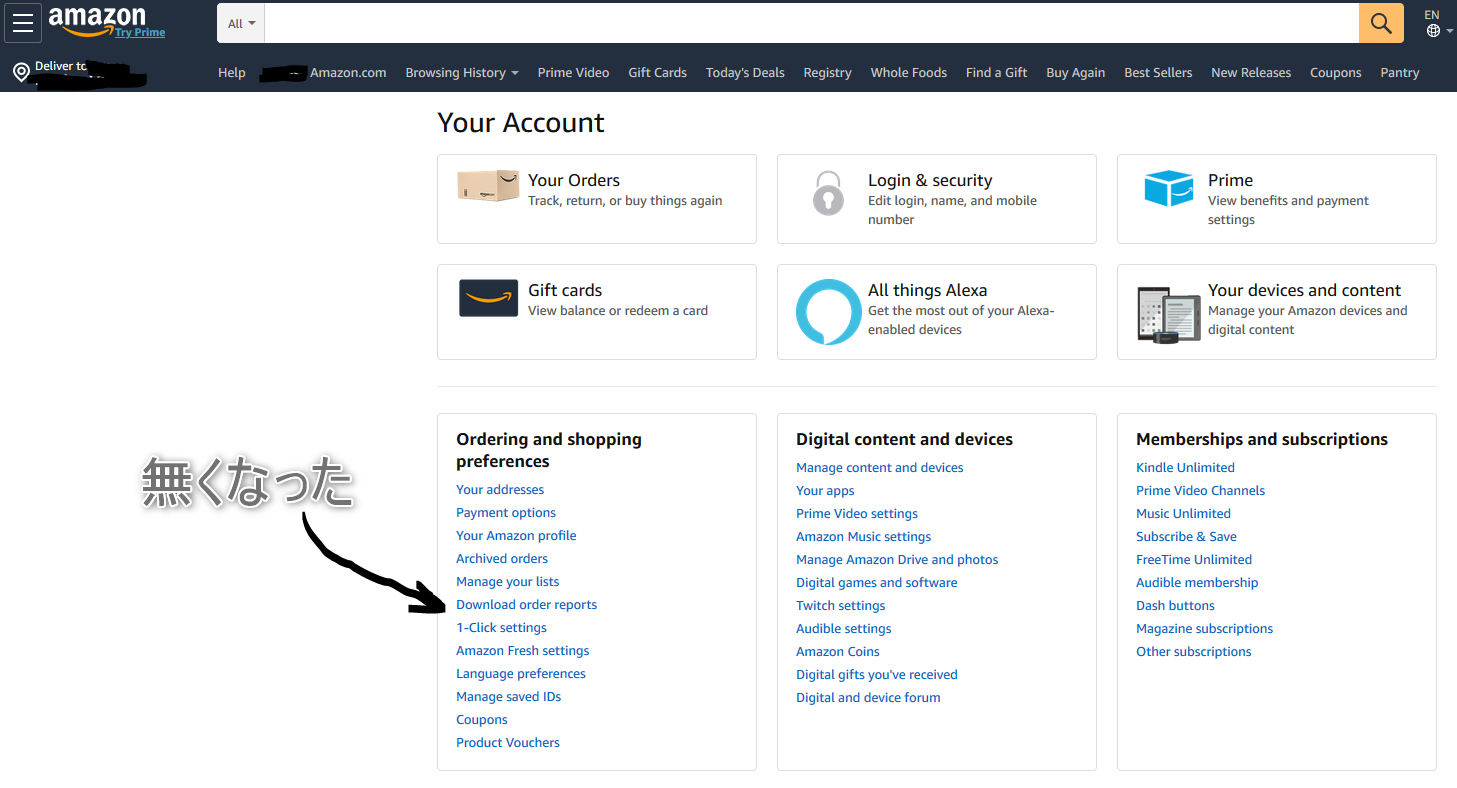Open the All things Alexa card title
The width and height of the screenshot is (1457, 788).
click(x=927, y=290)
